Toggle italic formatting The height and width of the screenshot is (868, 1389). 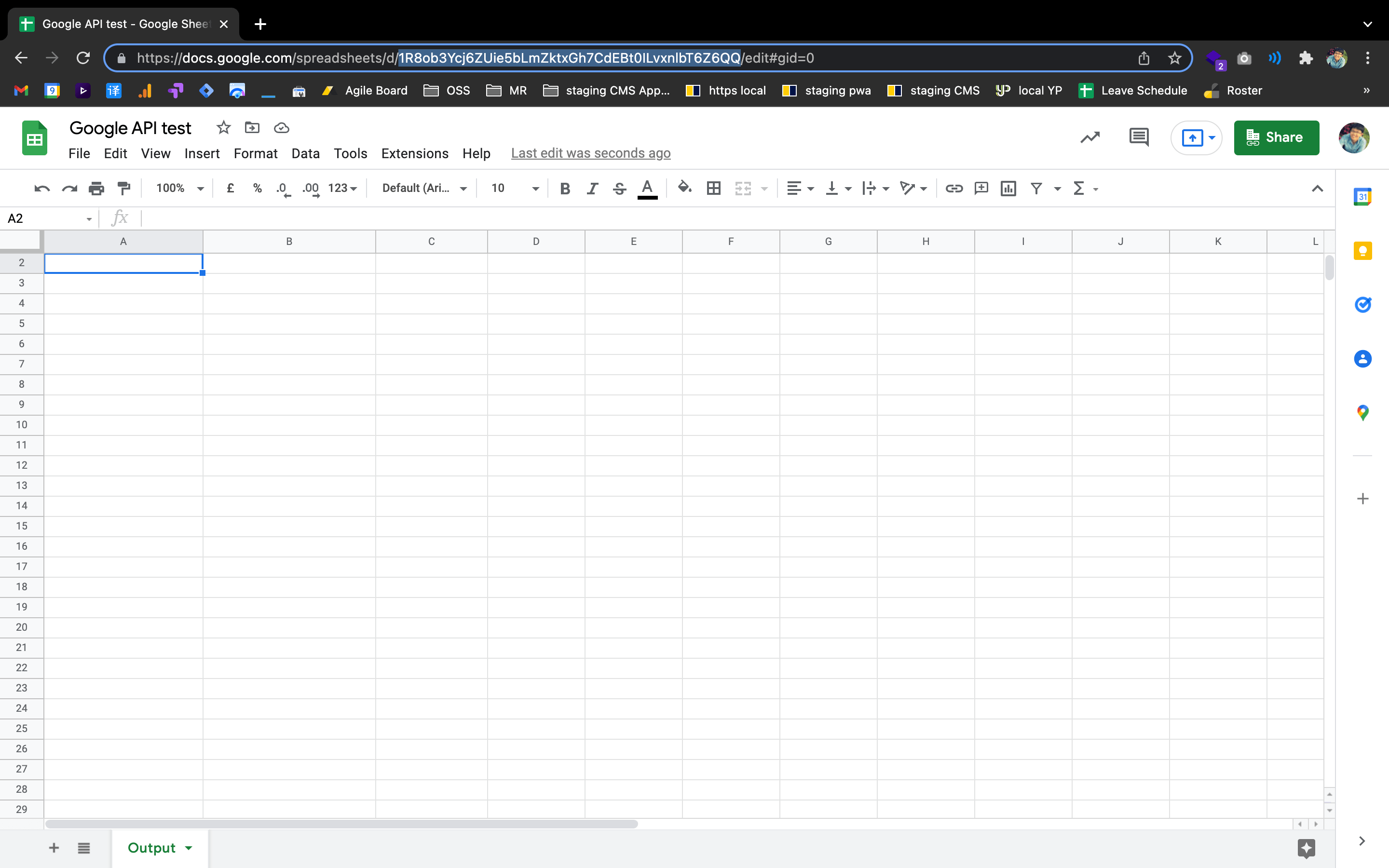click(592, 188)
